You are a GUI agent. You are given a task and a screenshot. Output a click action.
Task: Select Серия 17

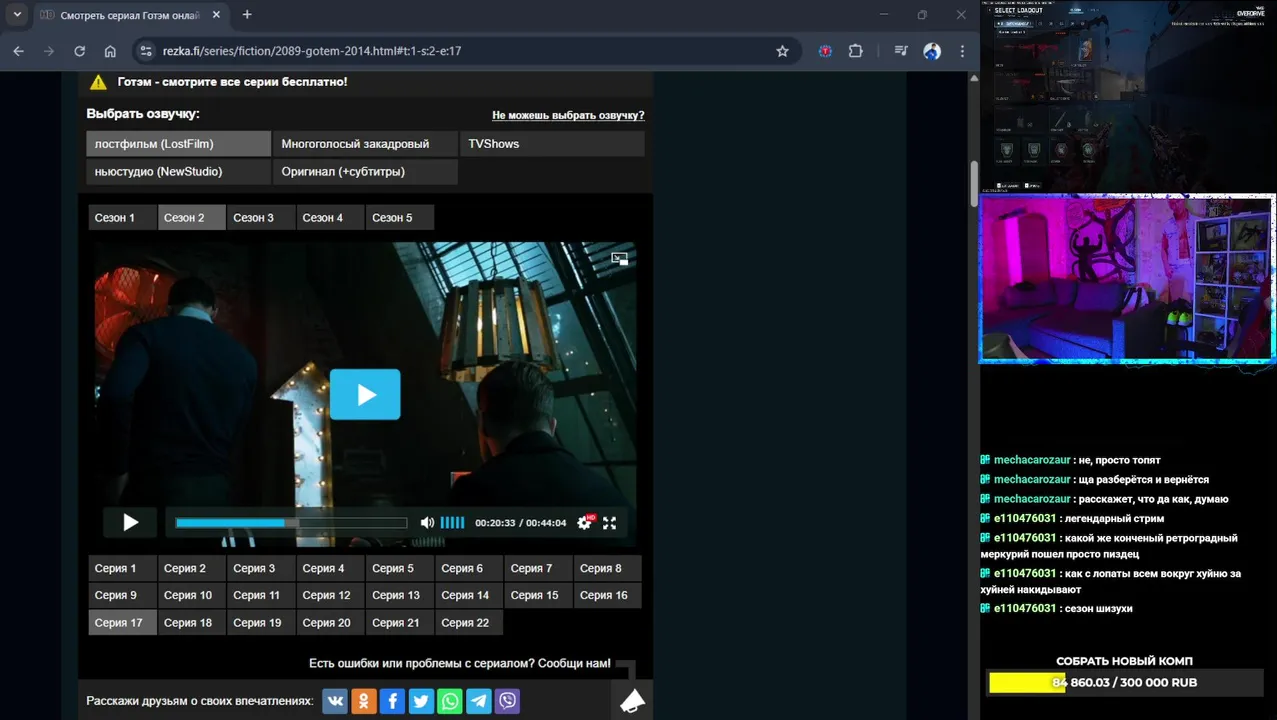(x=122, y=622)
